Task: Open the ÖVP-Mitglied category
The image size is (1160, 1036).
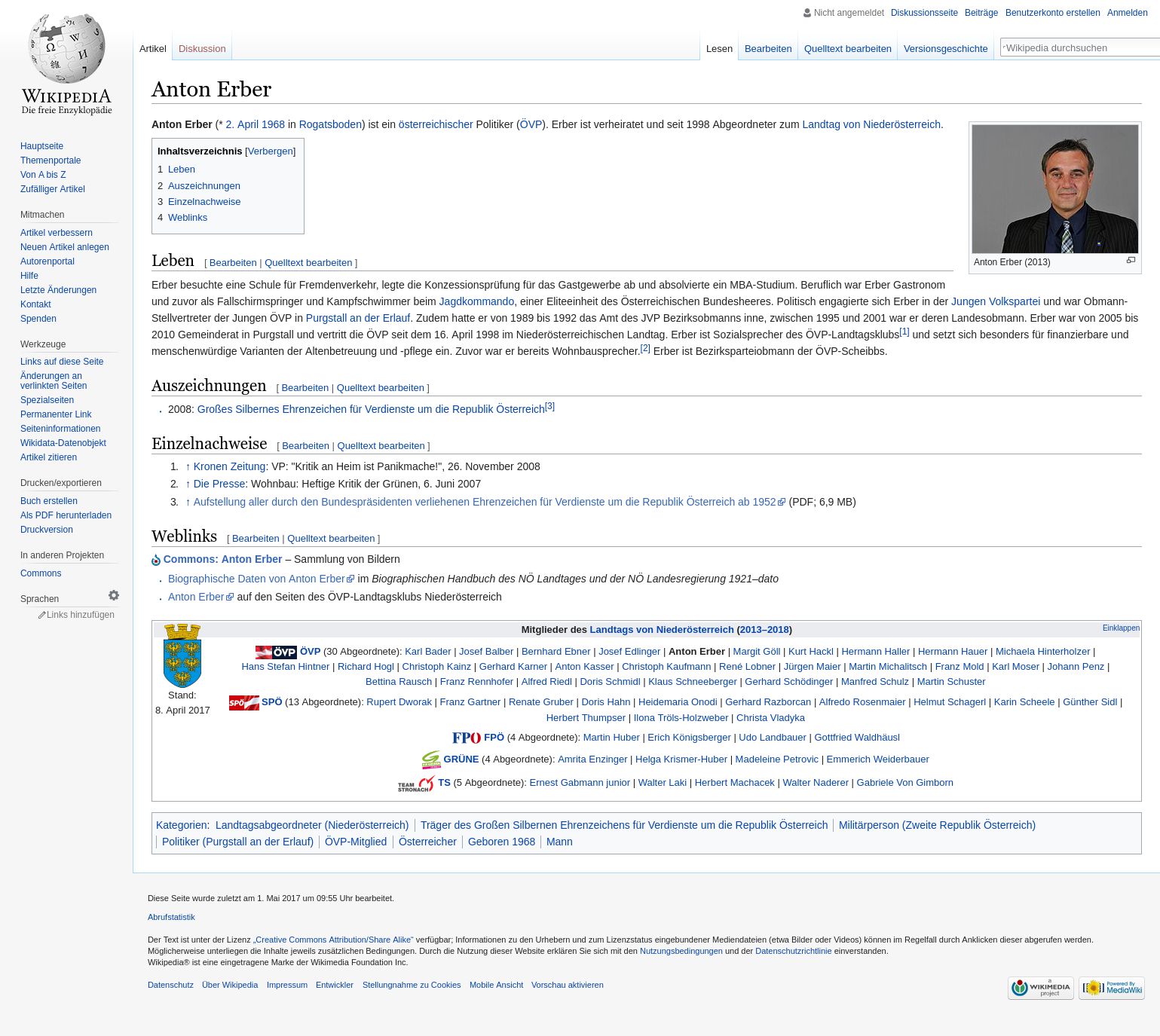Action: click(x=356, y=842)
